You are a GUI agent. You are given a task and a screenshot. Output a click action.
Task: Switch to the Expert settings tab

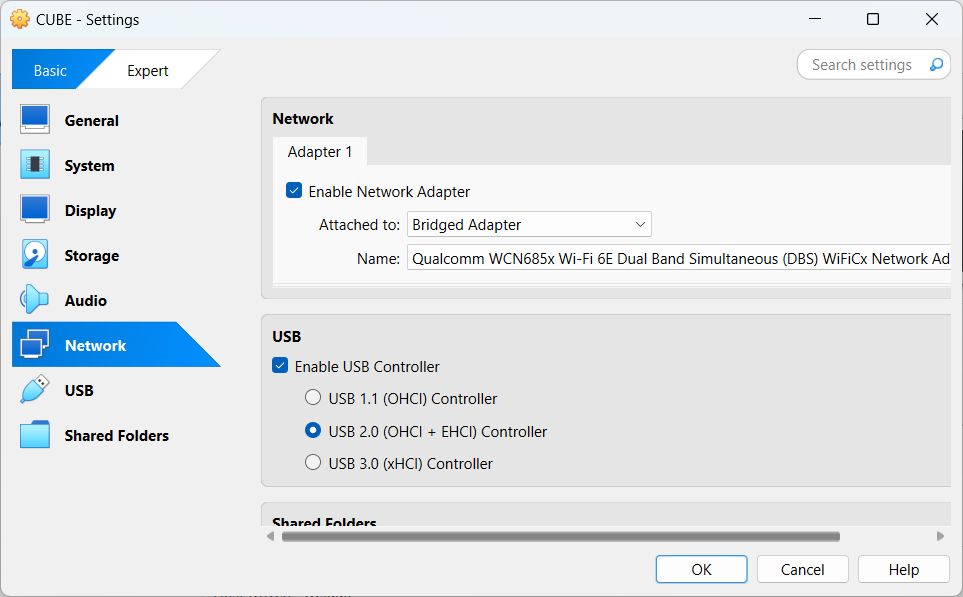[148, 71]
